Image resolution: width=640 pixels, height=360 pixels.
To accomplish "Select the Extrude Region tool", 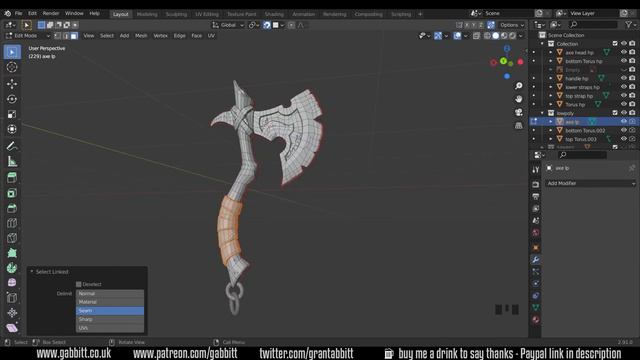I will [x=12, y=178].
